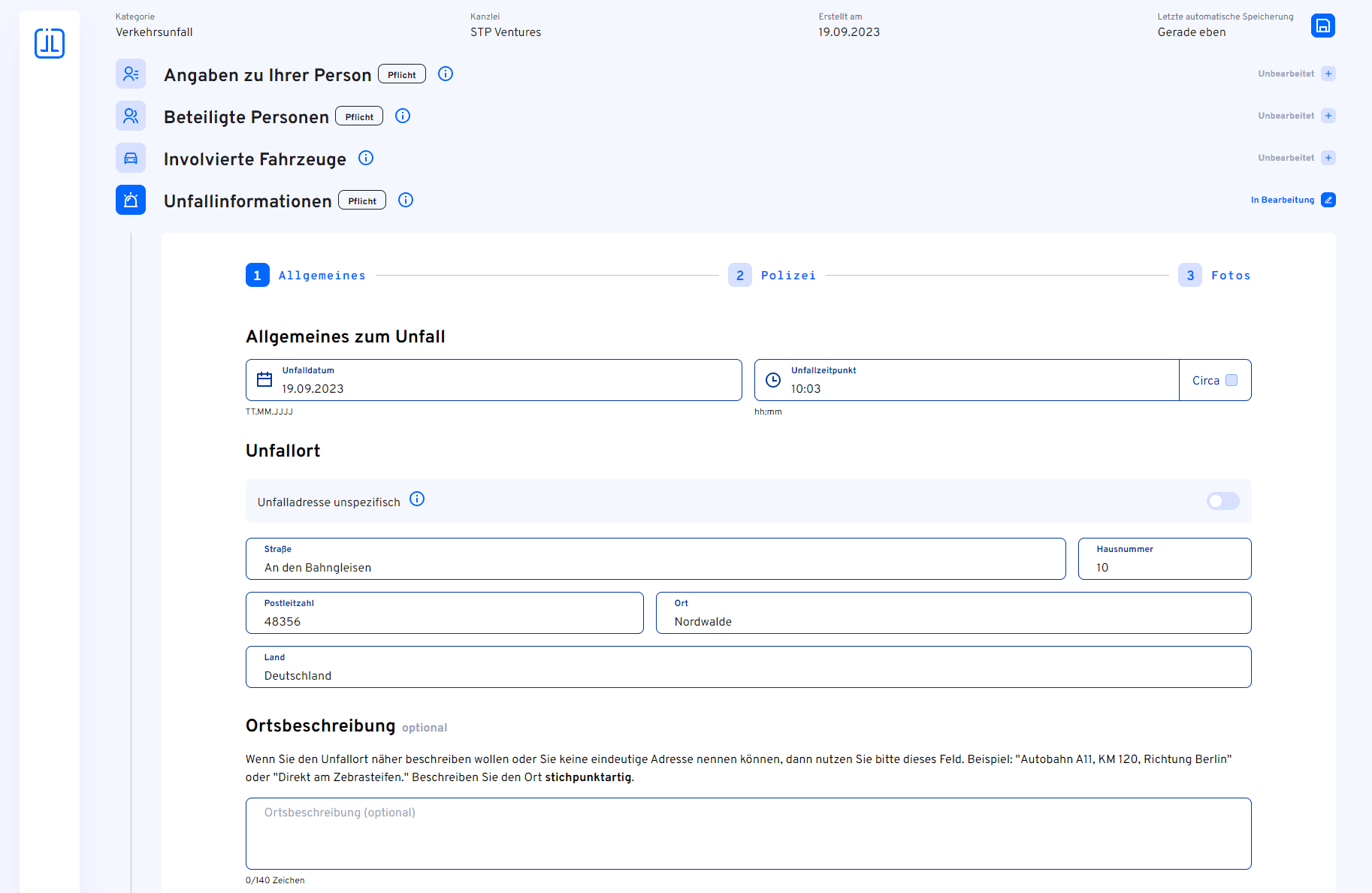The width and height of the screenshot is (1372, 893).
Task: Open the Involvierte Fahrzeuge heading
Action: tap(255, 158)
